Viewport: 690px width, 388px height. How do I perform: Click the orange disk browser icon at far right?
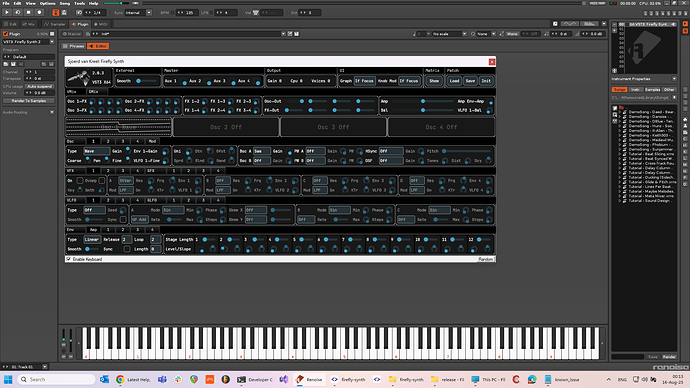pyautogui.click(x=685, y=31)
